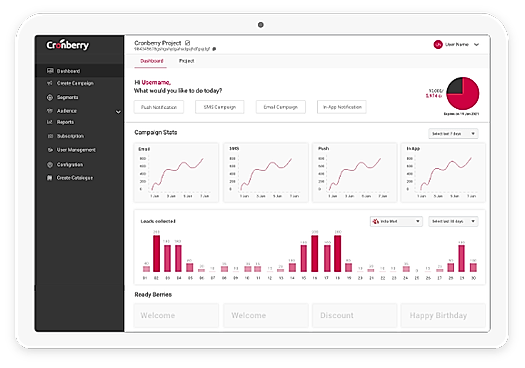Click the Push Notification button
The width and height of the screenshot is (525, 368).
tap(159, 107)
